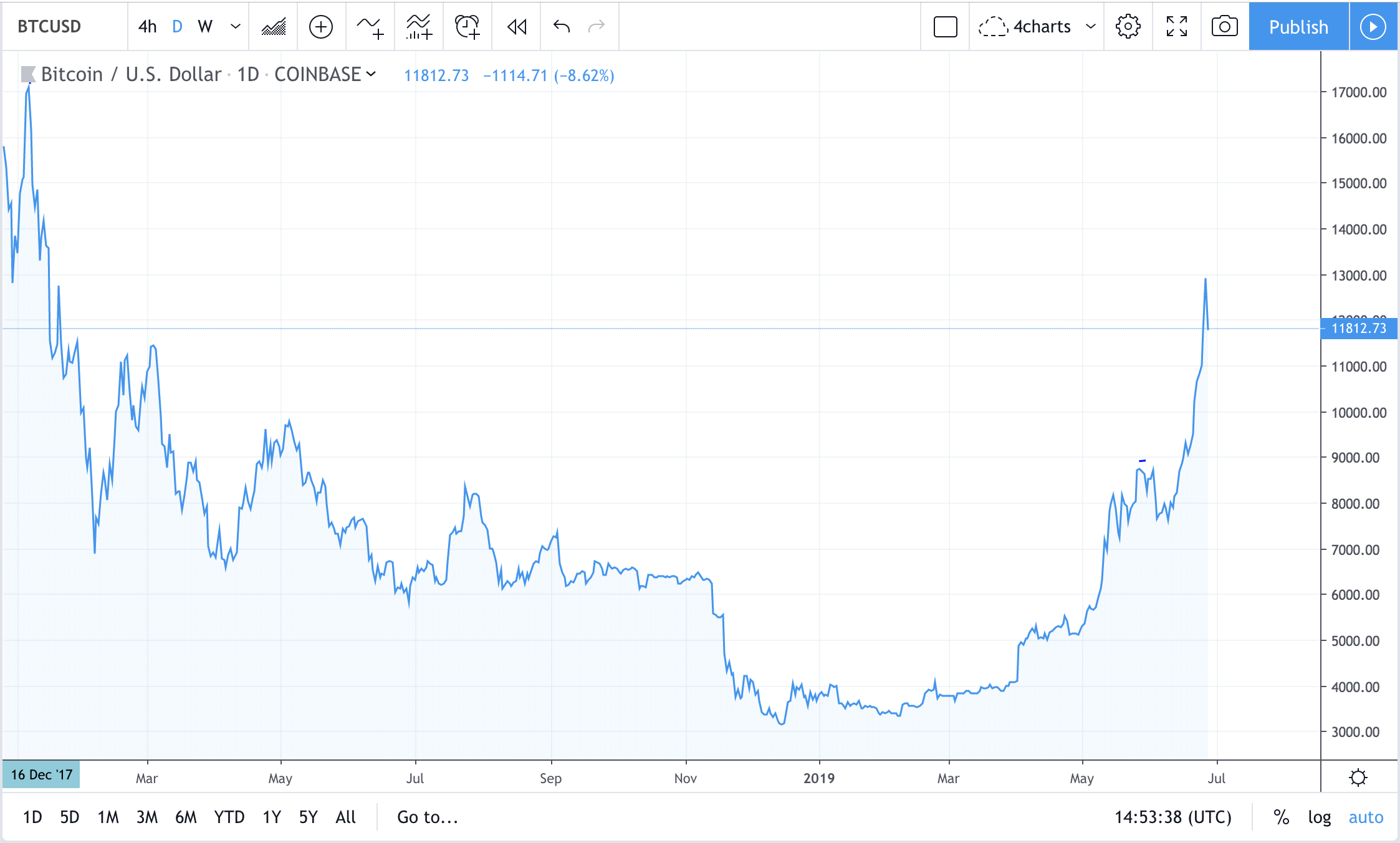Click the small blue mark above the May price line

[x=1142, y=461]
